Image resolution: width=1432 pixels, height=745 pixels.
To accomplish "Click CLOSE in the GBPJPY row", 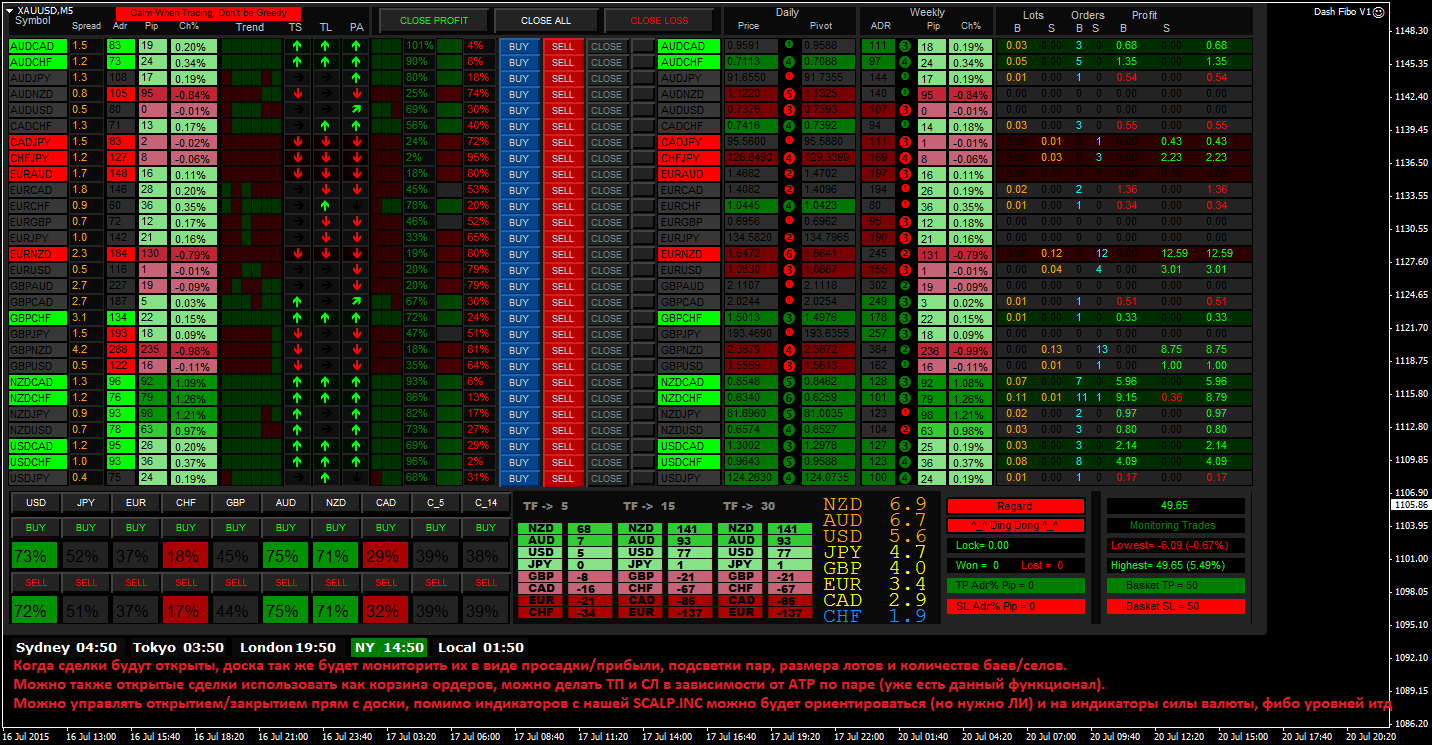I will pyautogui.click(x=606, y=334).
